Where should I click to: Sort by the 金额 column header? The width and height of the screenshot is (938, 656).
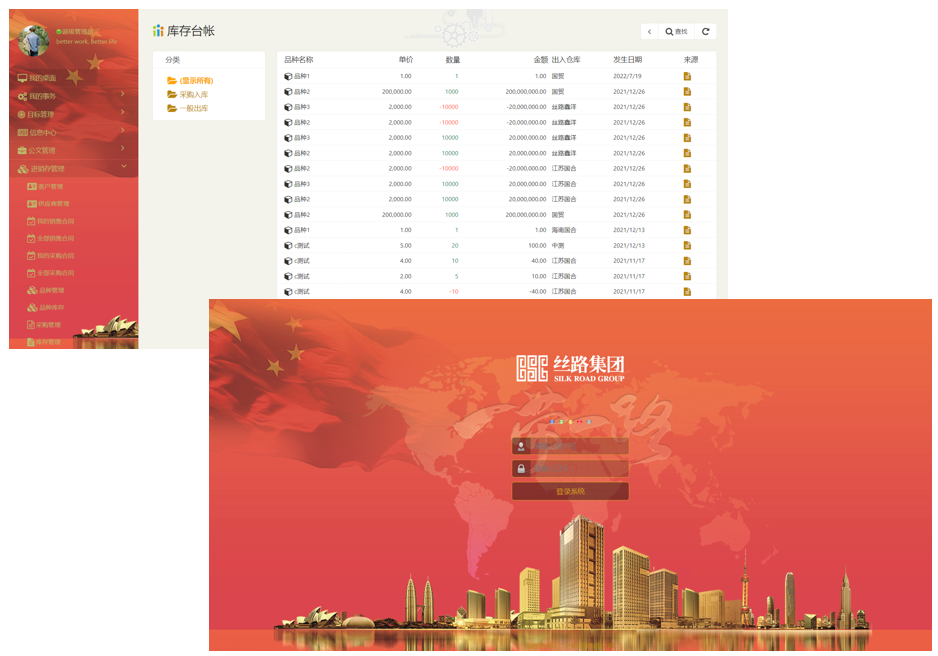[x=541, y=60]
